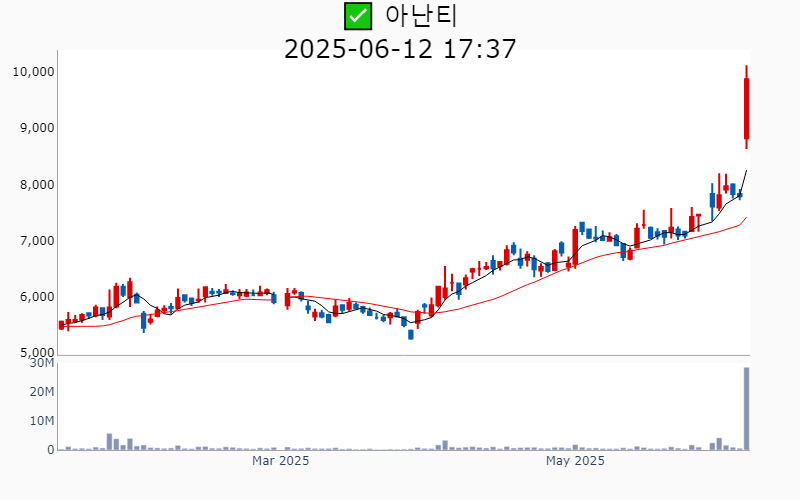
Task: Click the Mar 2025 date axis label
Action: [281, 461]
